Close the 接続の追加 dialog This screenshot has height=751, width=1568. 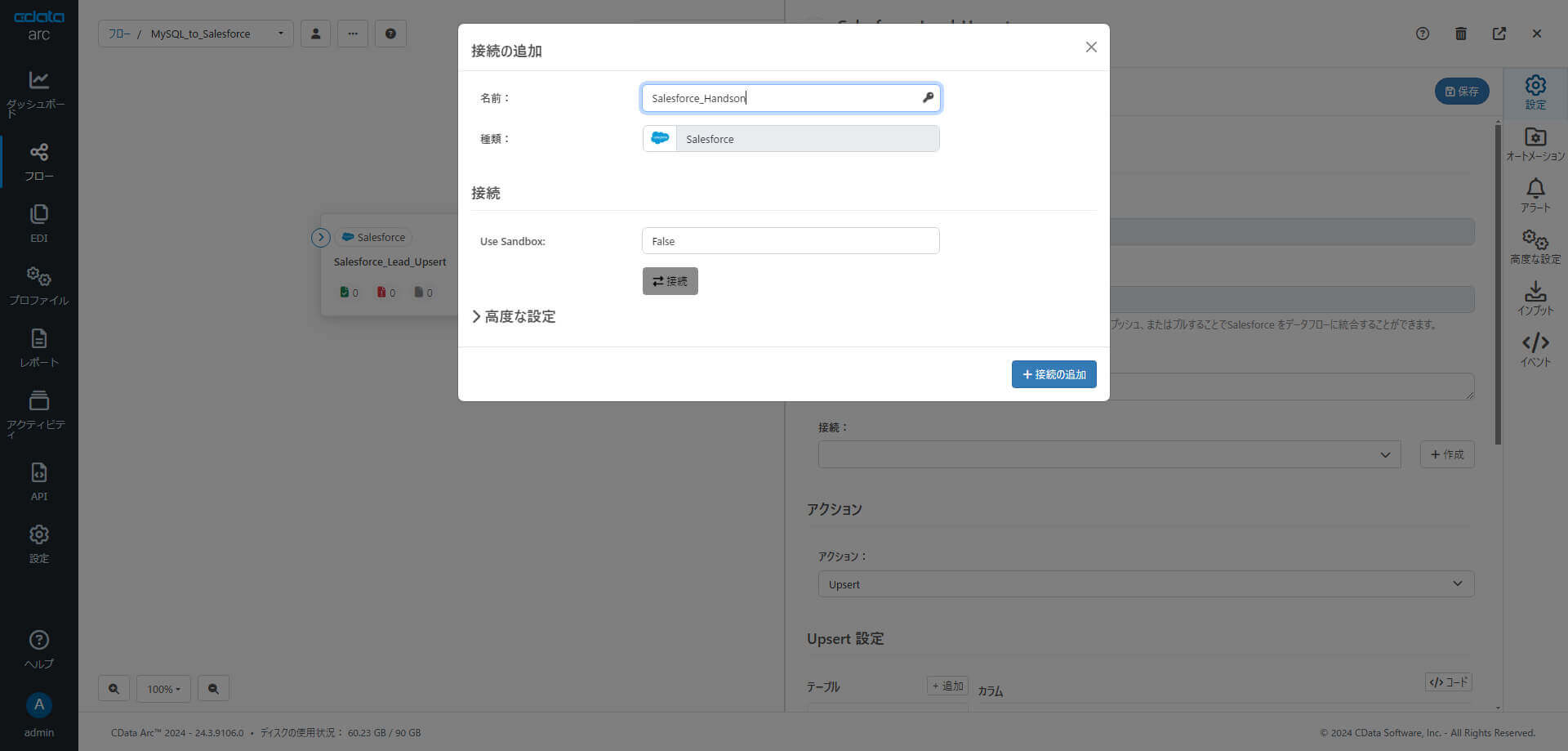tap(1091, 47)
